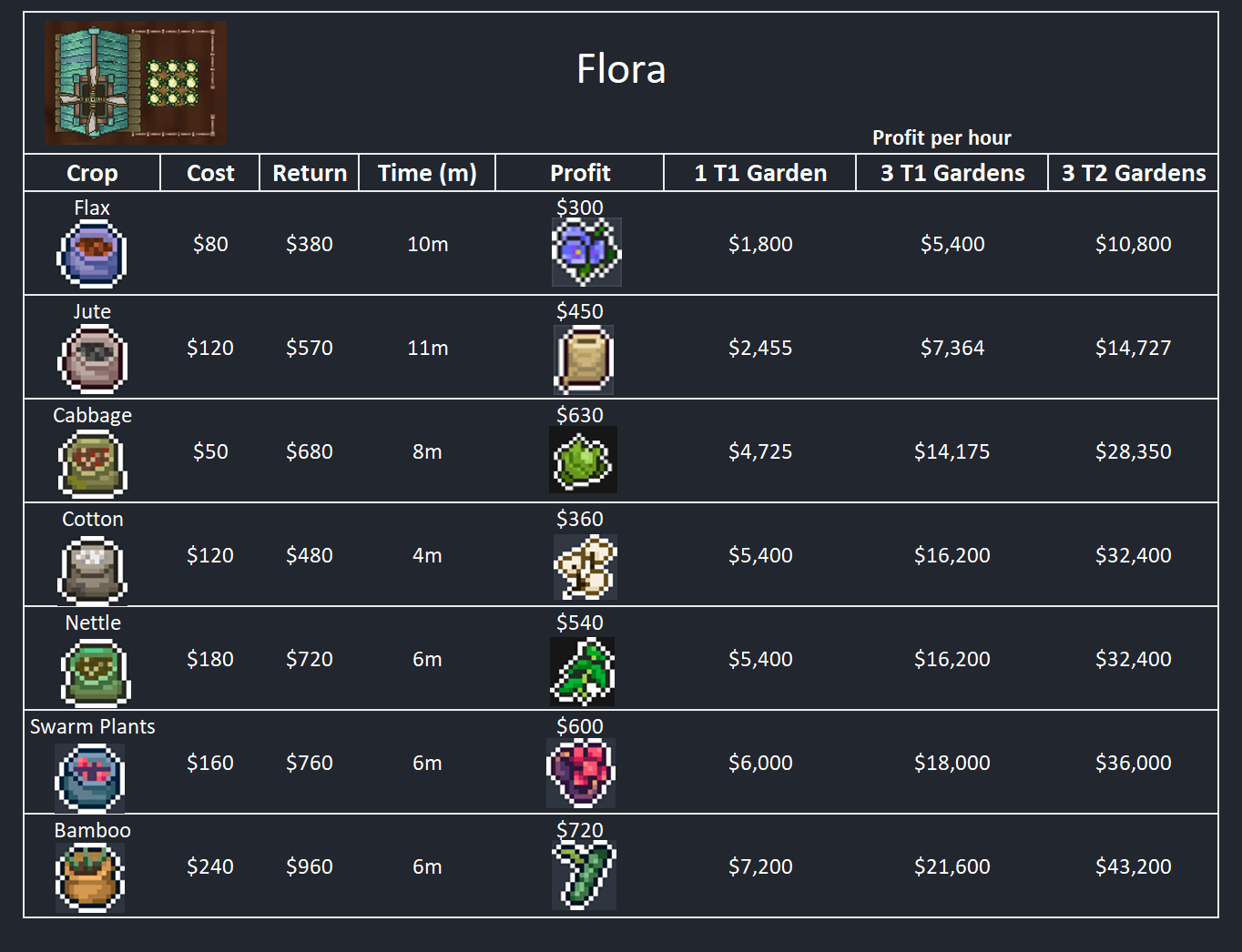
Task: Click the Profit column header
Action: click(x=580, y=173)
